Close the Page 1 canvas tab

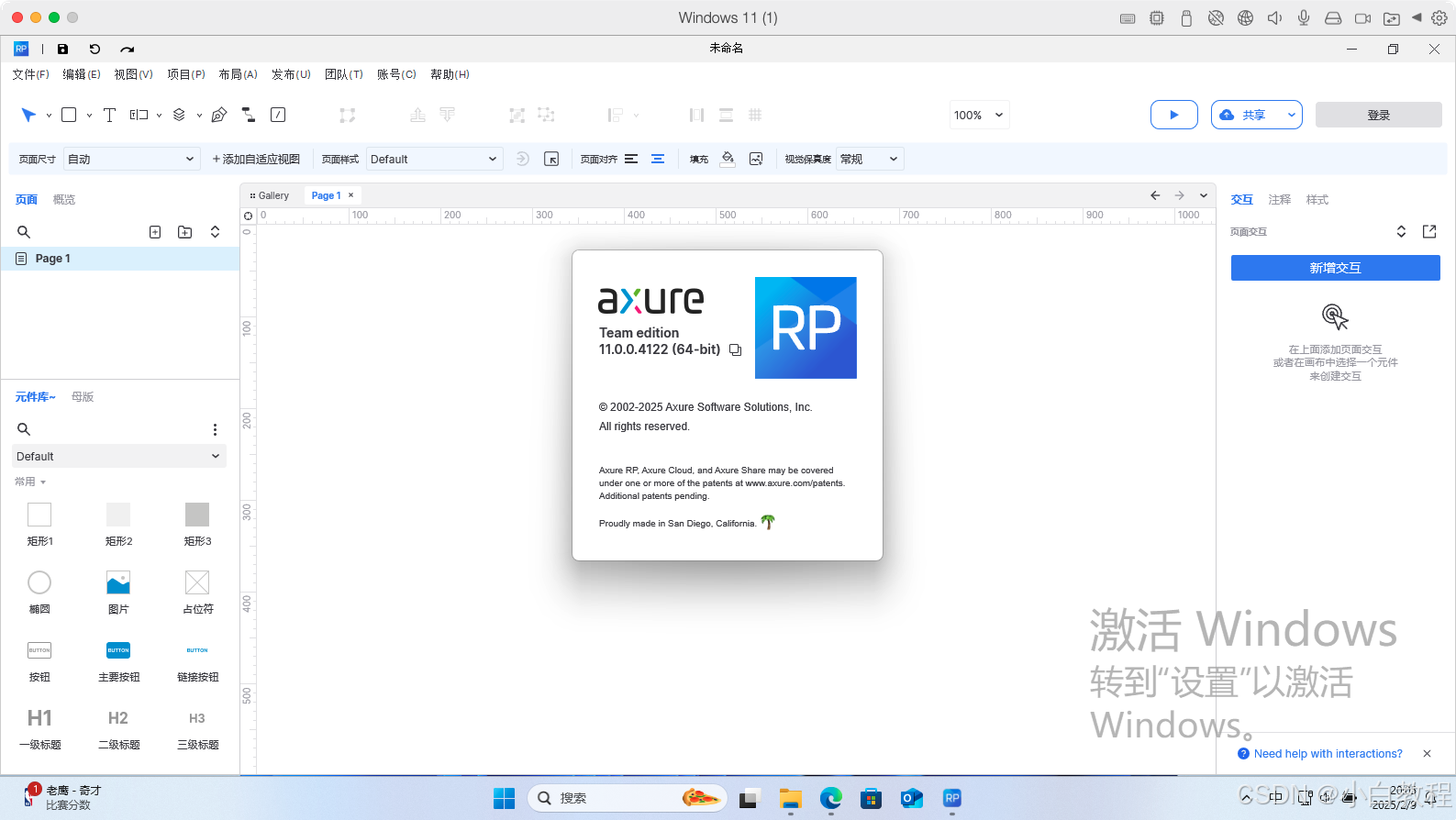350,195
